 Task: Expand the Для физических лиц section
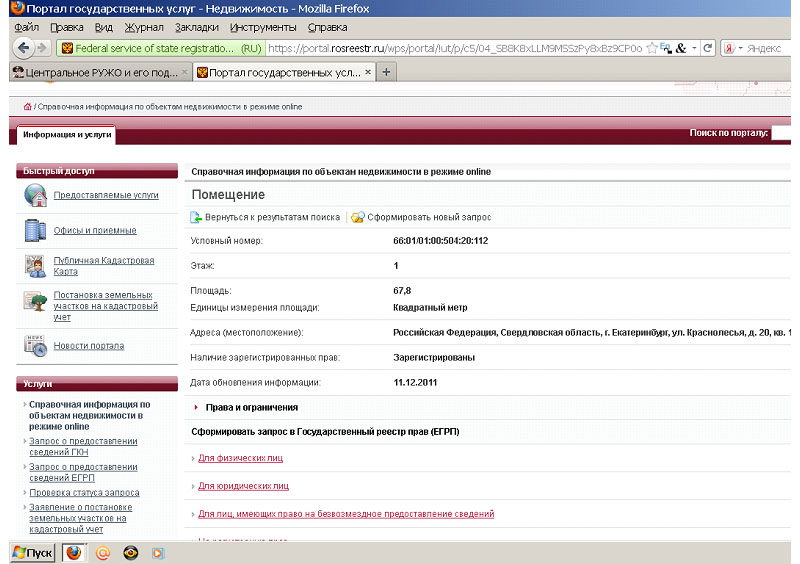click(x=240, y=458)
